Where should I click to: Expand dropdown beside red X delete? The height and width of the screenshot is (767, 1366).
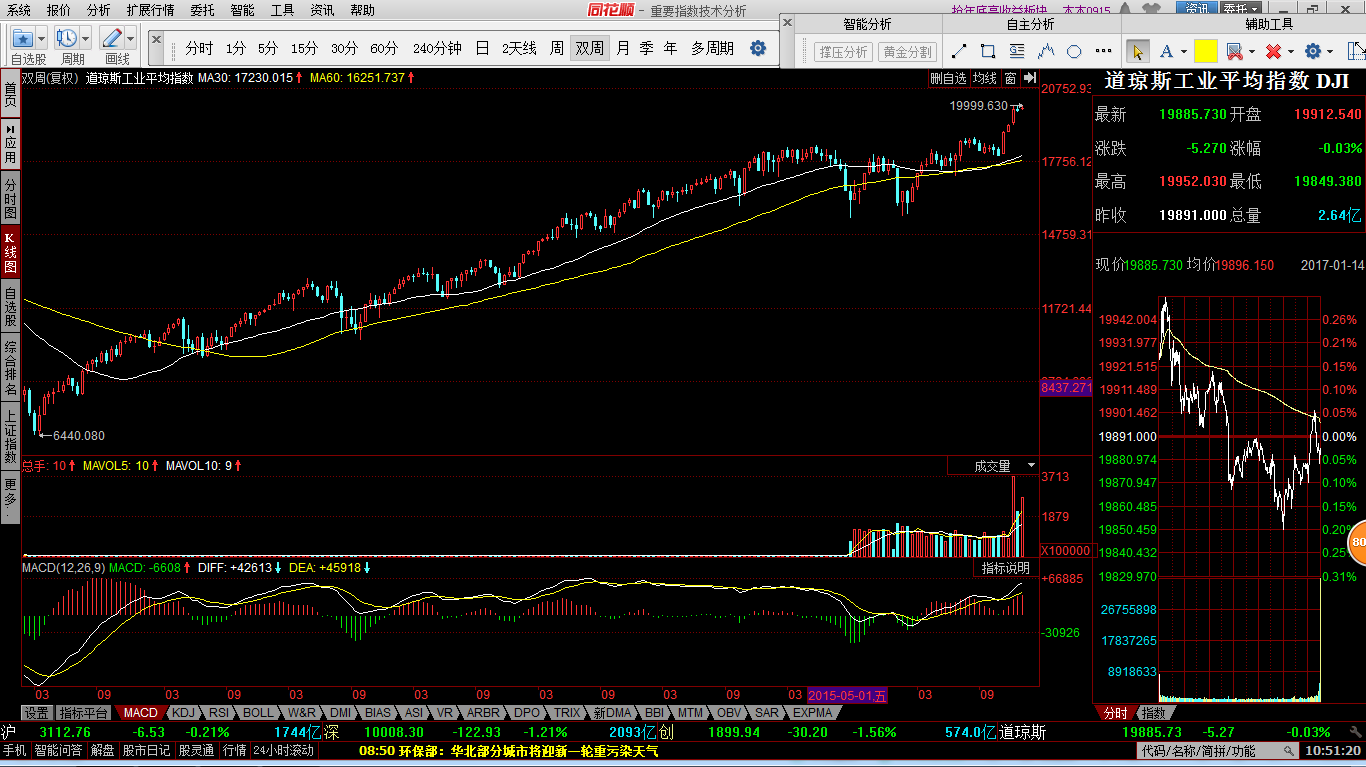[x=1290, y=52]
